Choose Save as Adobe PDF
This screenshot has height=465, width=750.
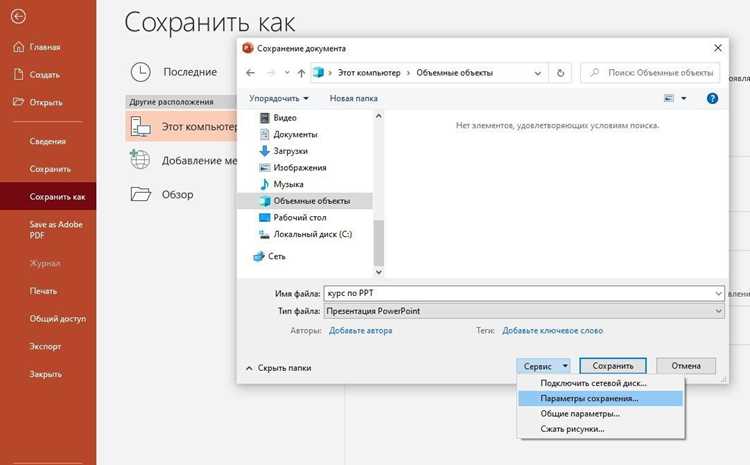55,230
